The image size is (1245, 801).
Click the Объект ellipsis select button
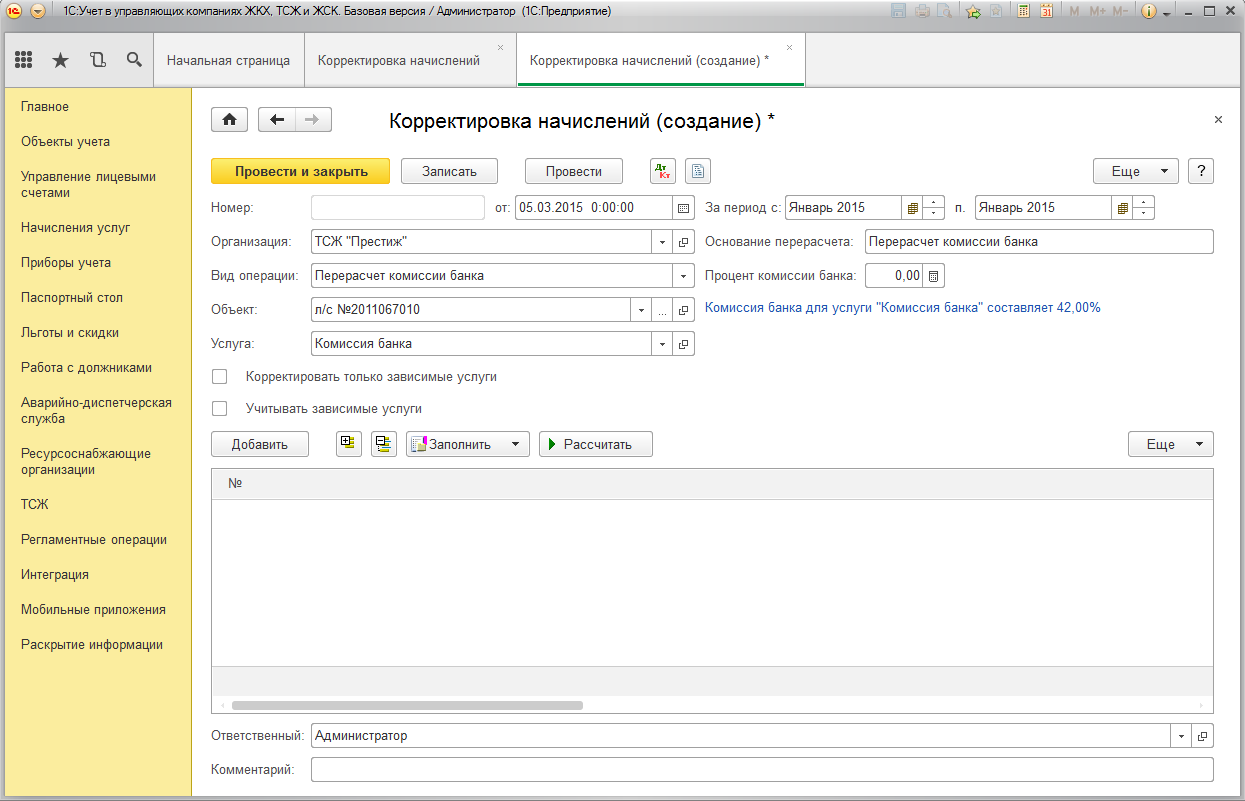tap(663, 310)
